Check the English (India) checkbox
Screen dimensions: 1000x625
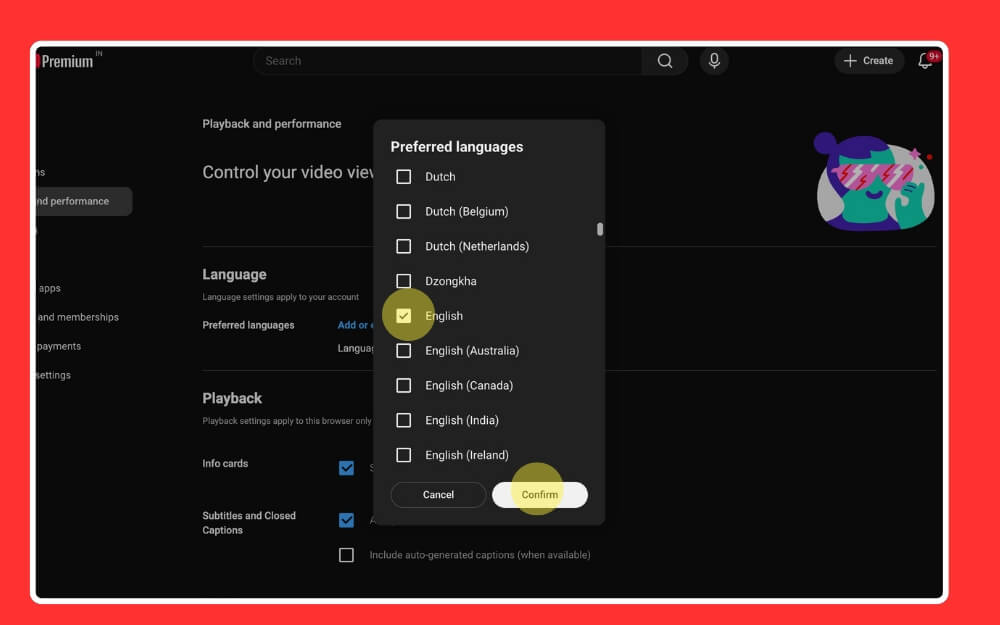click(404, 420)
